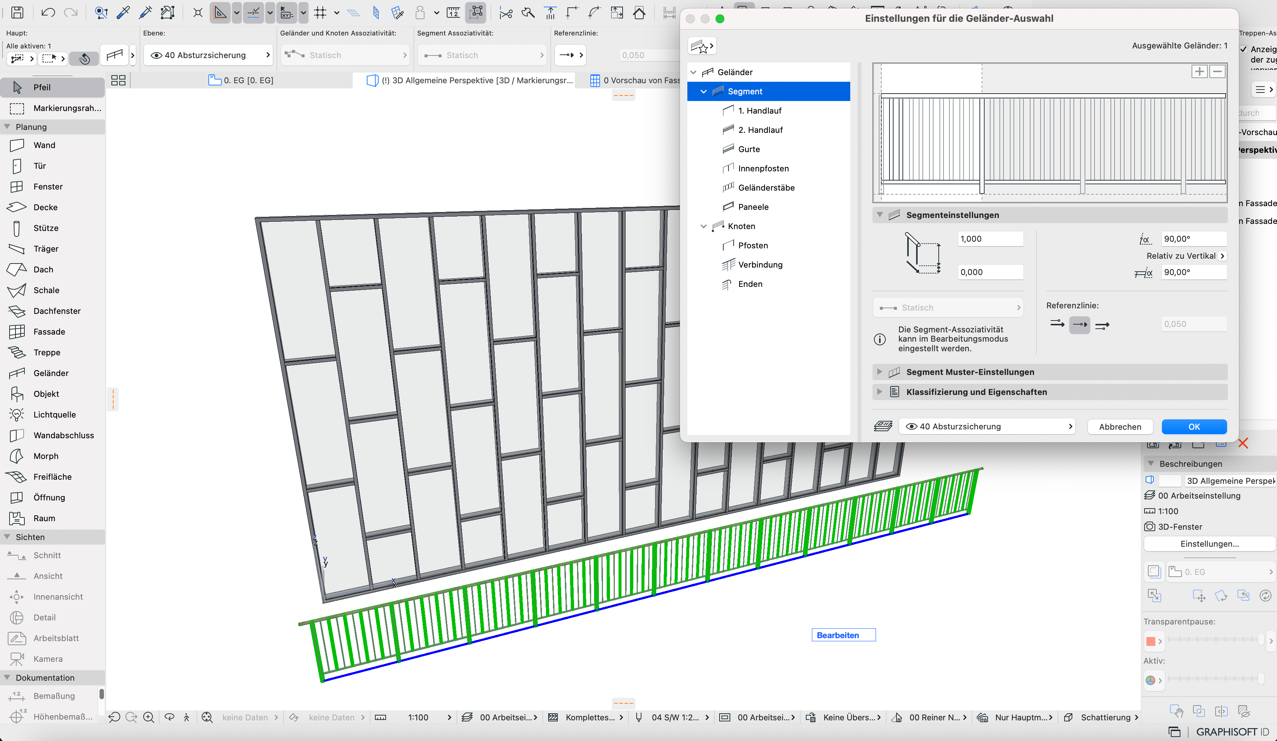Click minus button above railing preview
The image size is (1277, 741).
(x=1217, y=72)
